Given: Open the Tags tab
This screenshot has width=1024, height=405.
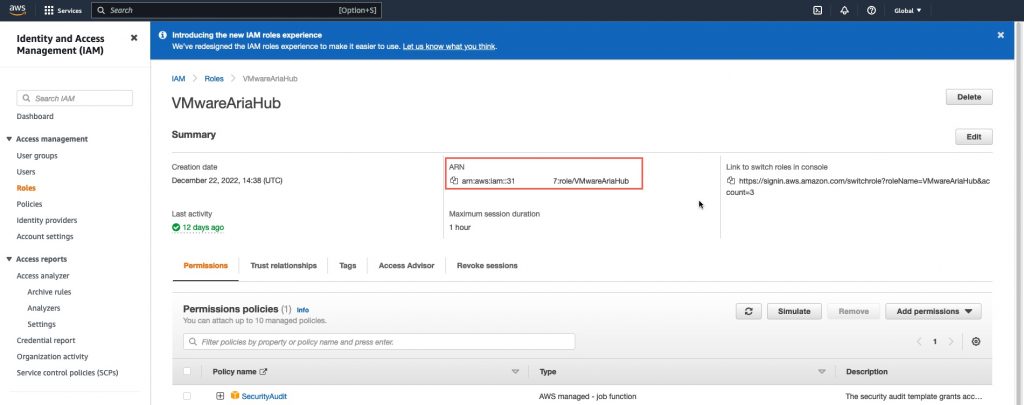Looking at the screenshot, I should tap(347, 266).
